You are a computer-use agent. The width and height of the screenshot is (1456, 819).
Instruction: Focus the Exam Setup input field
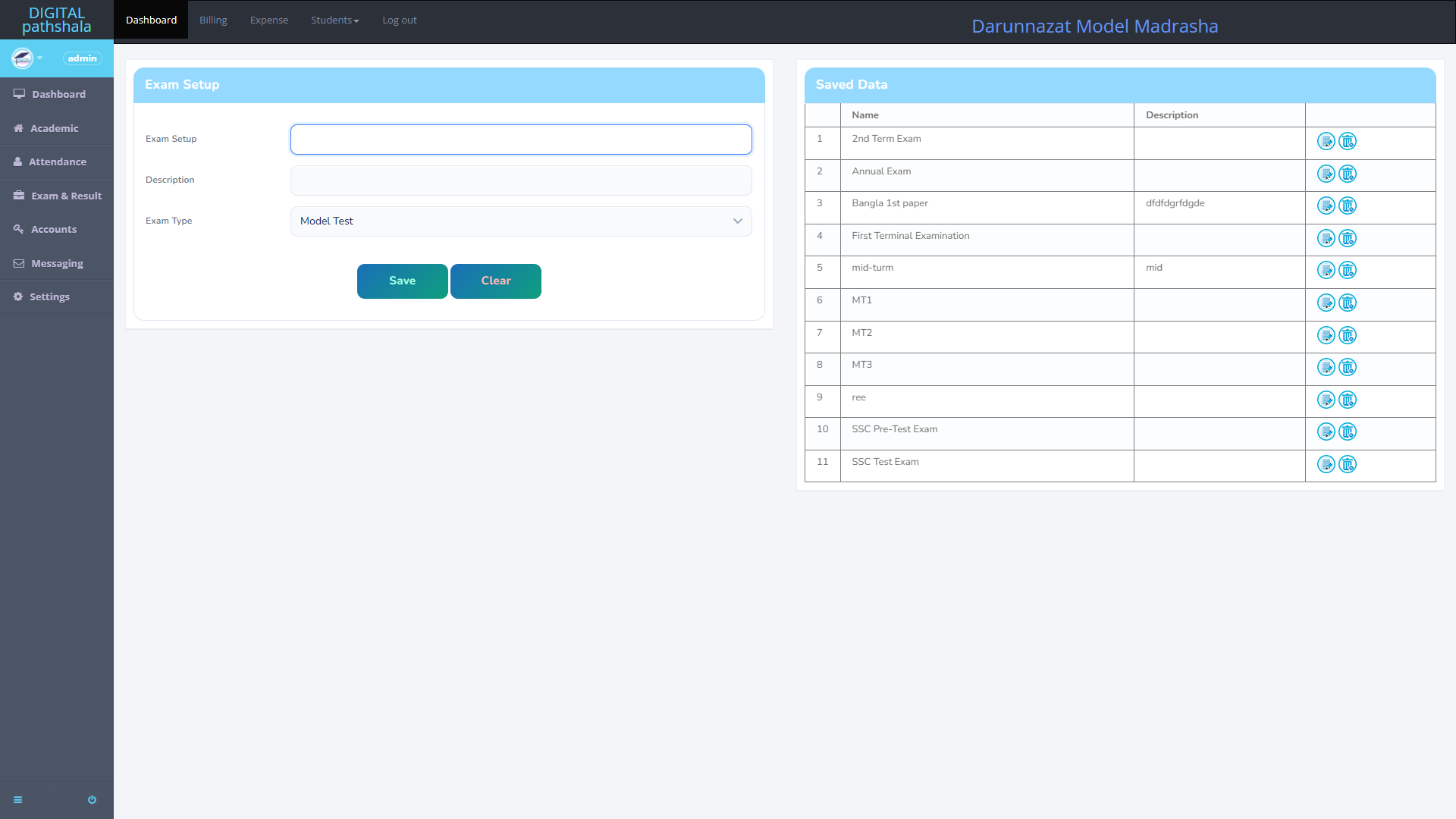click(x=521, y=140)
